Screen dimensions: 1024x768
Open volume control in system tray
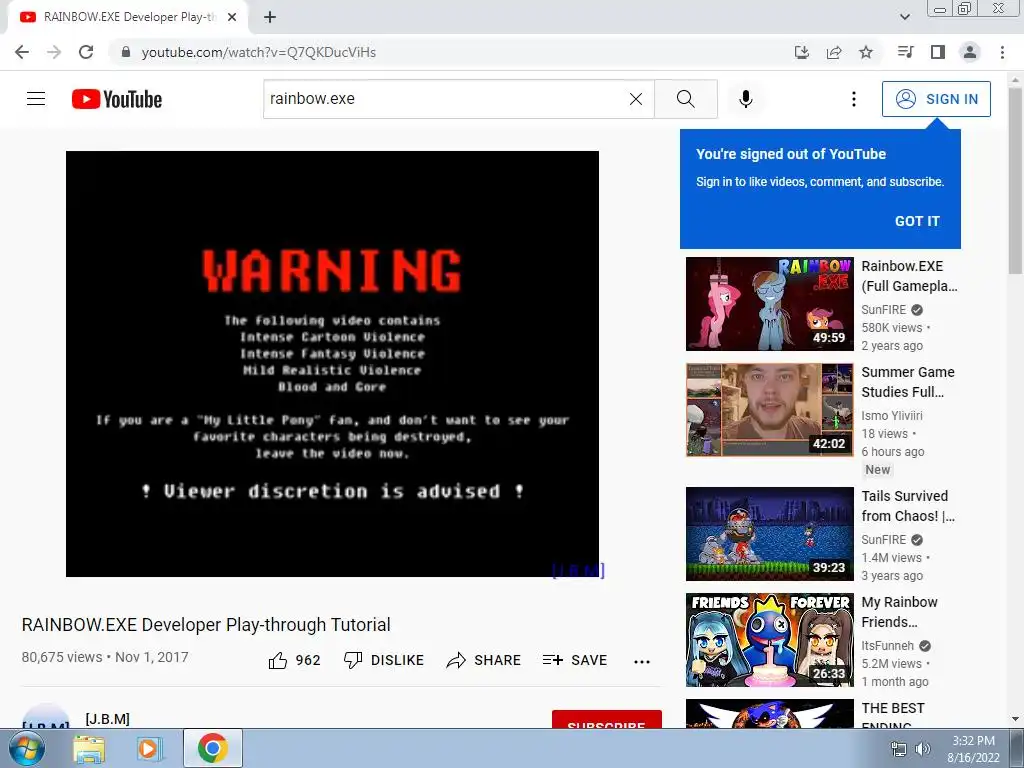pyautogui.click(x=923, y=749)
